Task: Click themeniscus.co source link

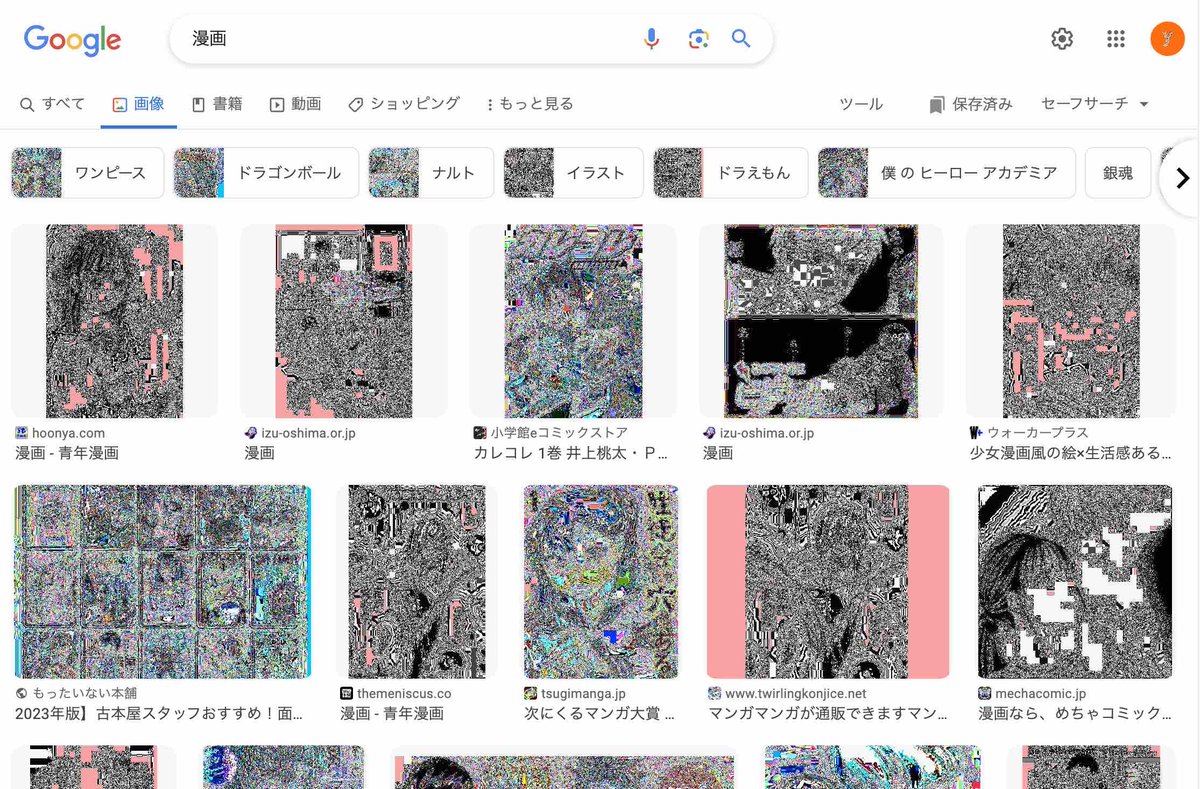Action: (x=404, y=693)
